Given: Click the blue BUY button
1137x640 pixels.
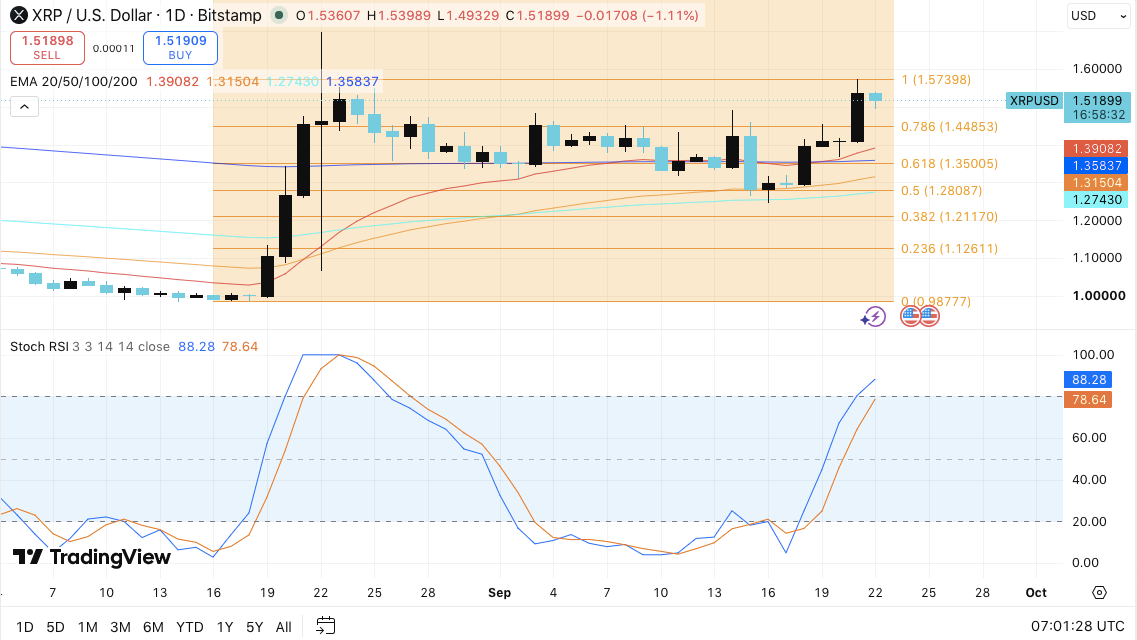Looking at the screenshot, I should 181,48.
